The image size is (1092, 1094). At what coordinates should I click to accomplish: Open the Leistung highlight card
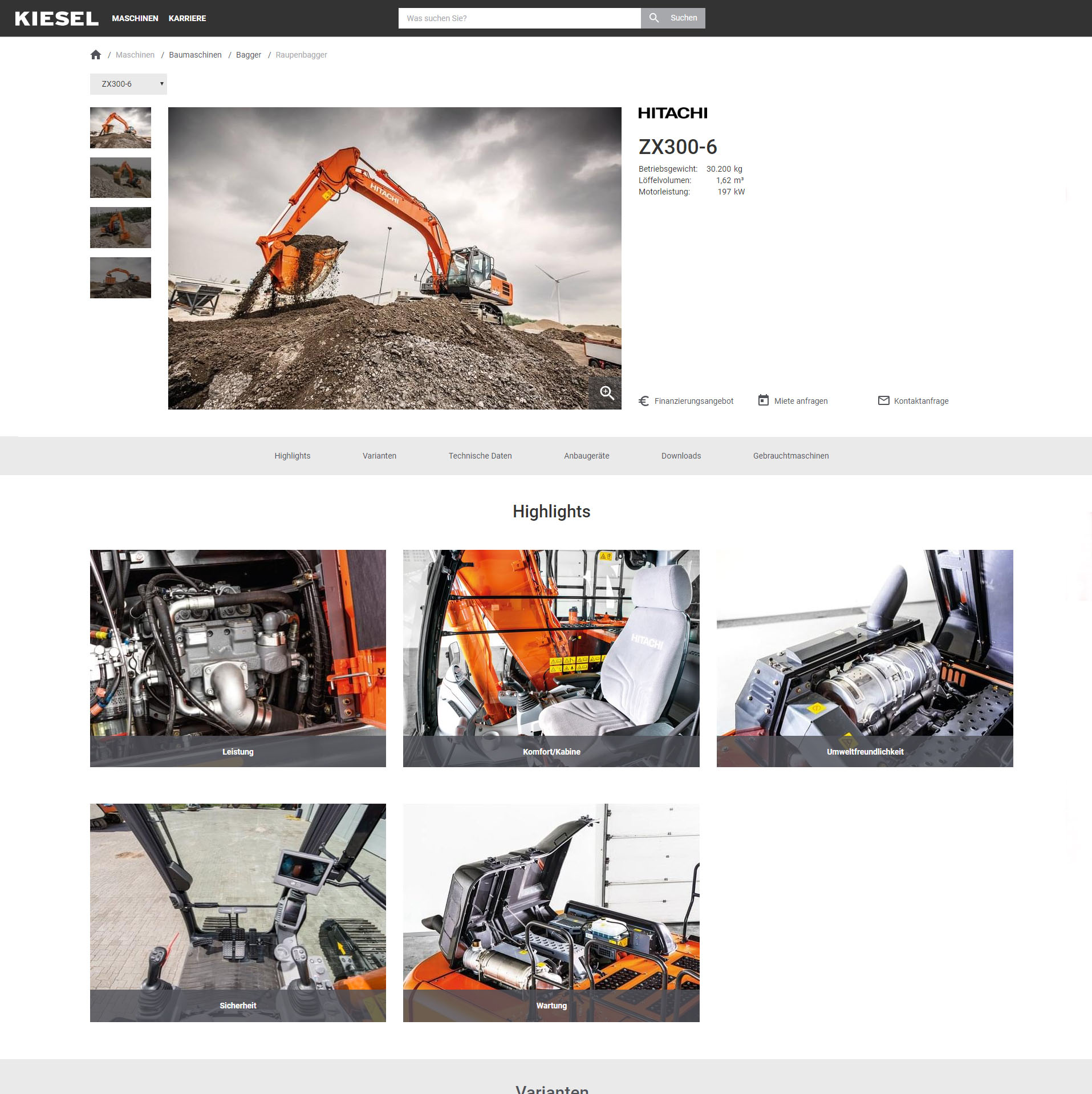coord(238,658)
